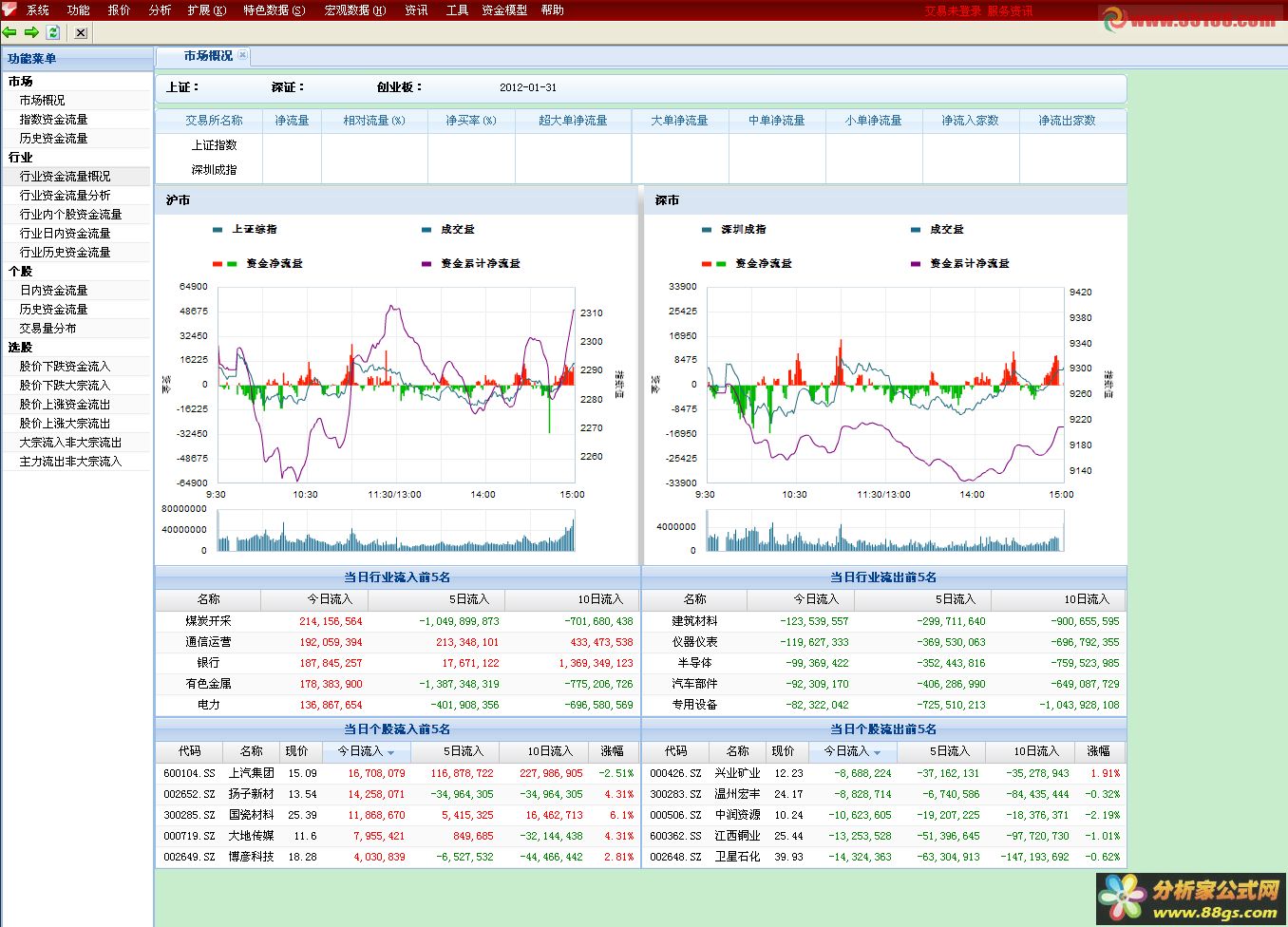
Task: Open the 资讯 menu
Action: (x=416, y=10)
